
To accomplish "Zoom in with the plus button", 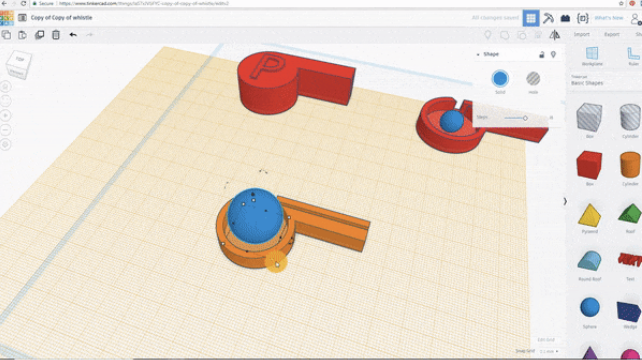I will [x=6, y=115].
